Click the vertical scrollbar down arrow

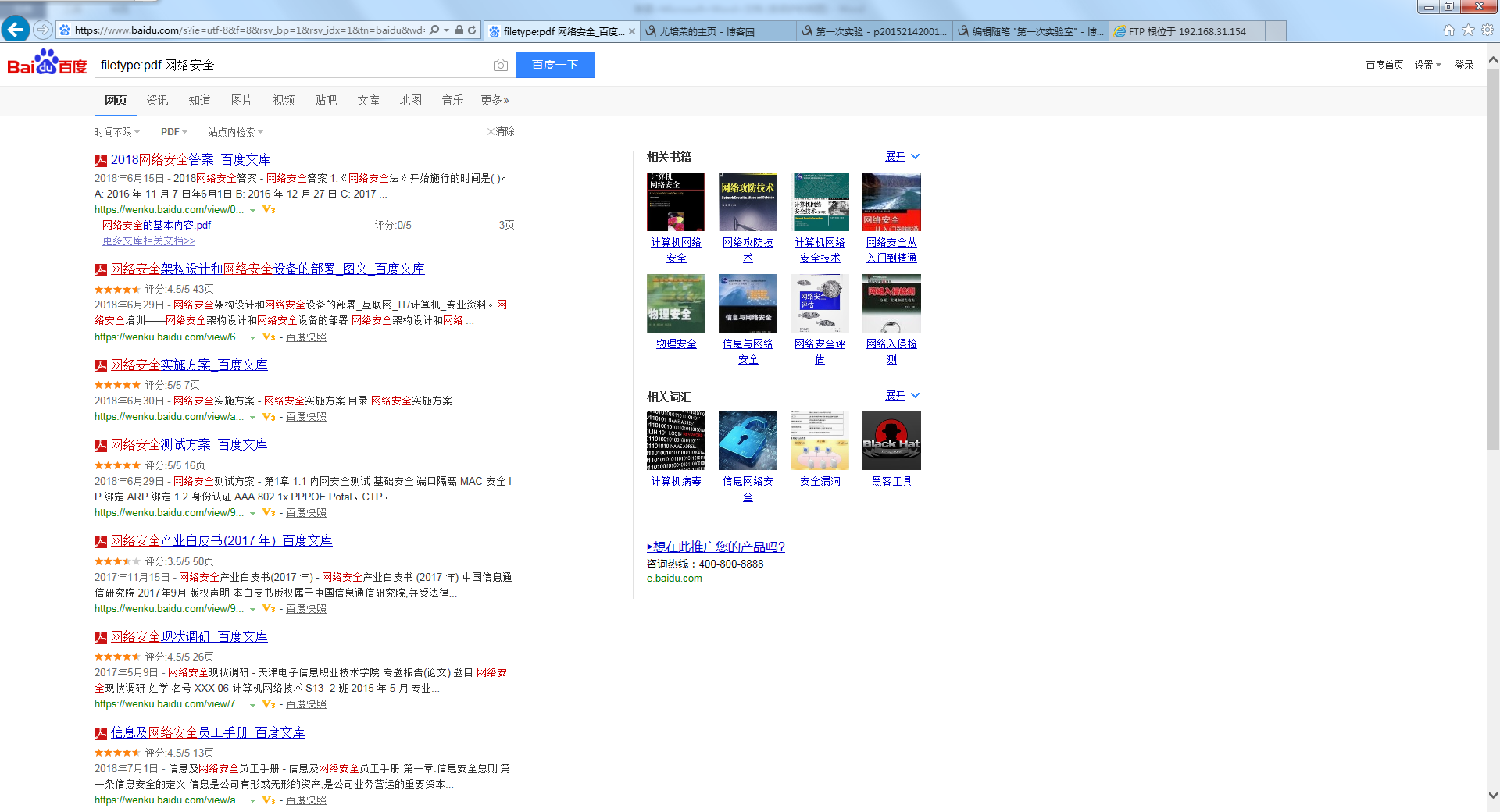pos(1493,796)
